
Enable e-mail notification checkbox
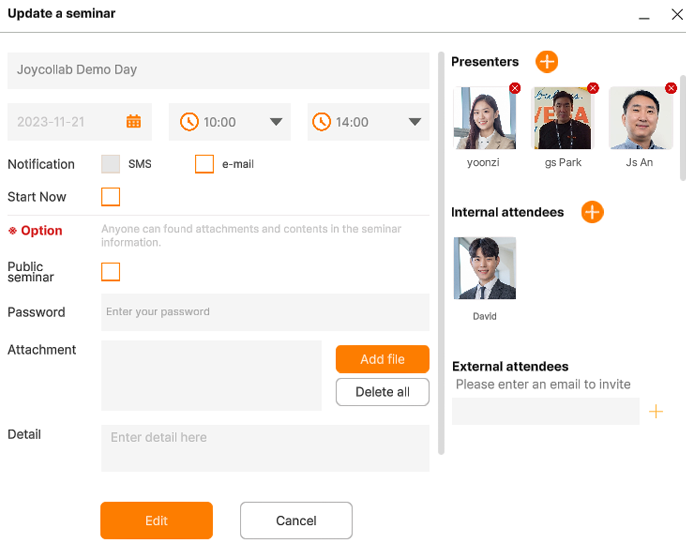pyautogui.click(x=204, y=164)
